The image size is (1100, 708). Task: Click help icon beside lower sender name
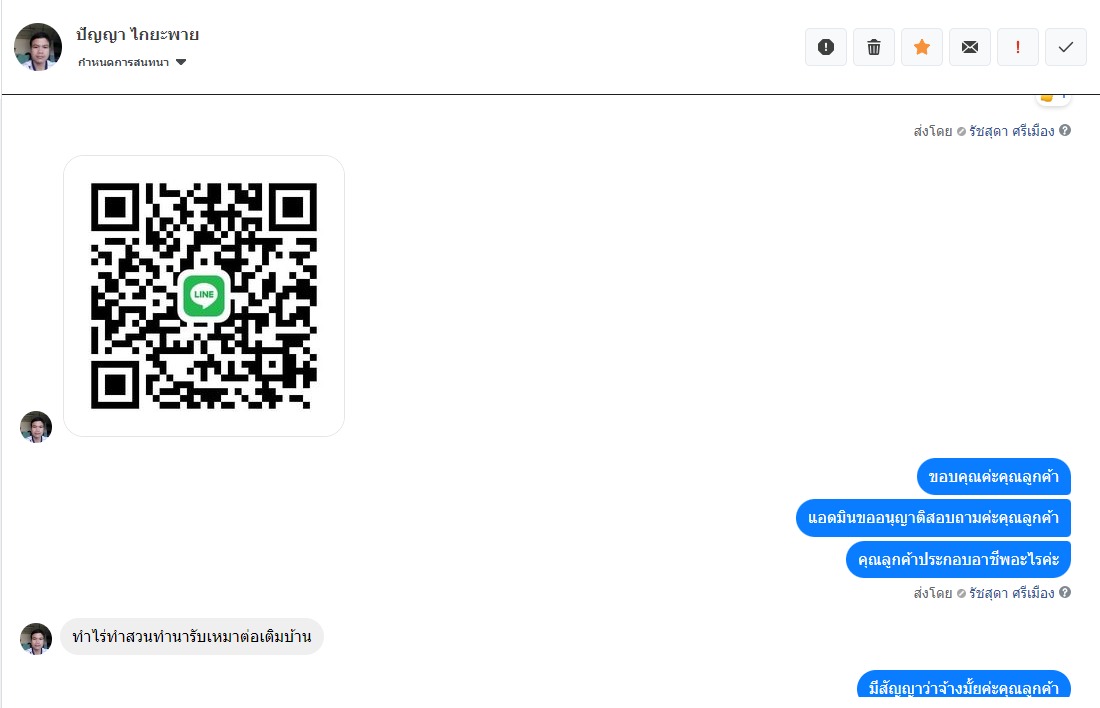[1065, 592]
